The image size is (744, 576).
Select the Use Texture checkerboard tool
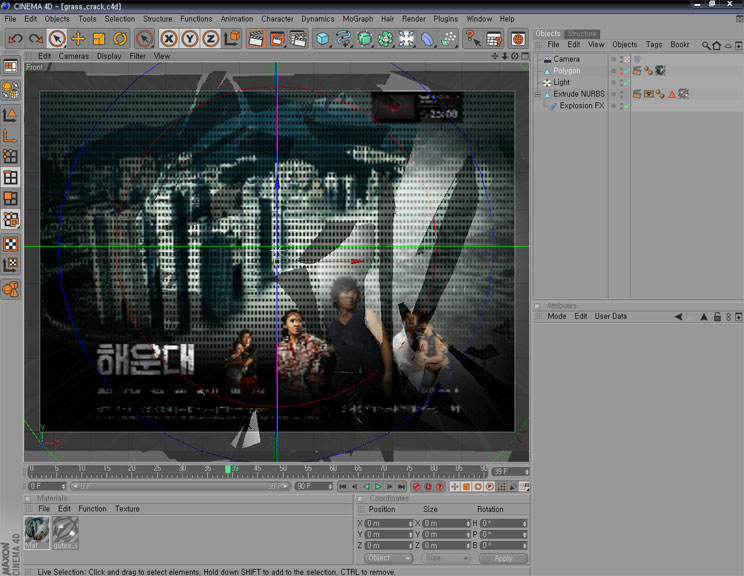[10, 244]
